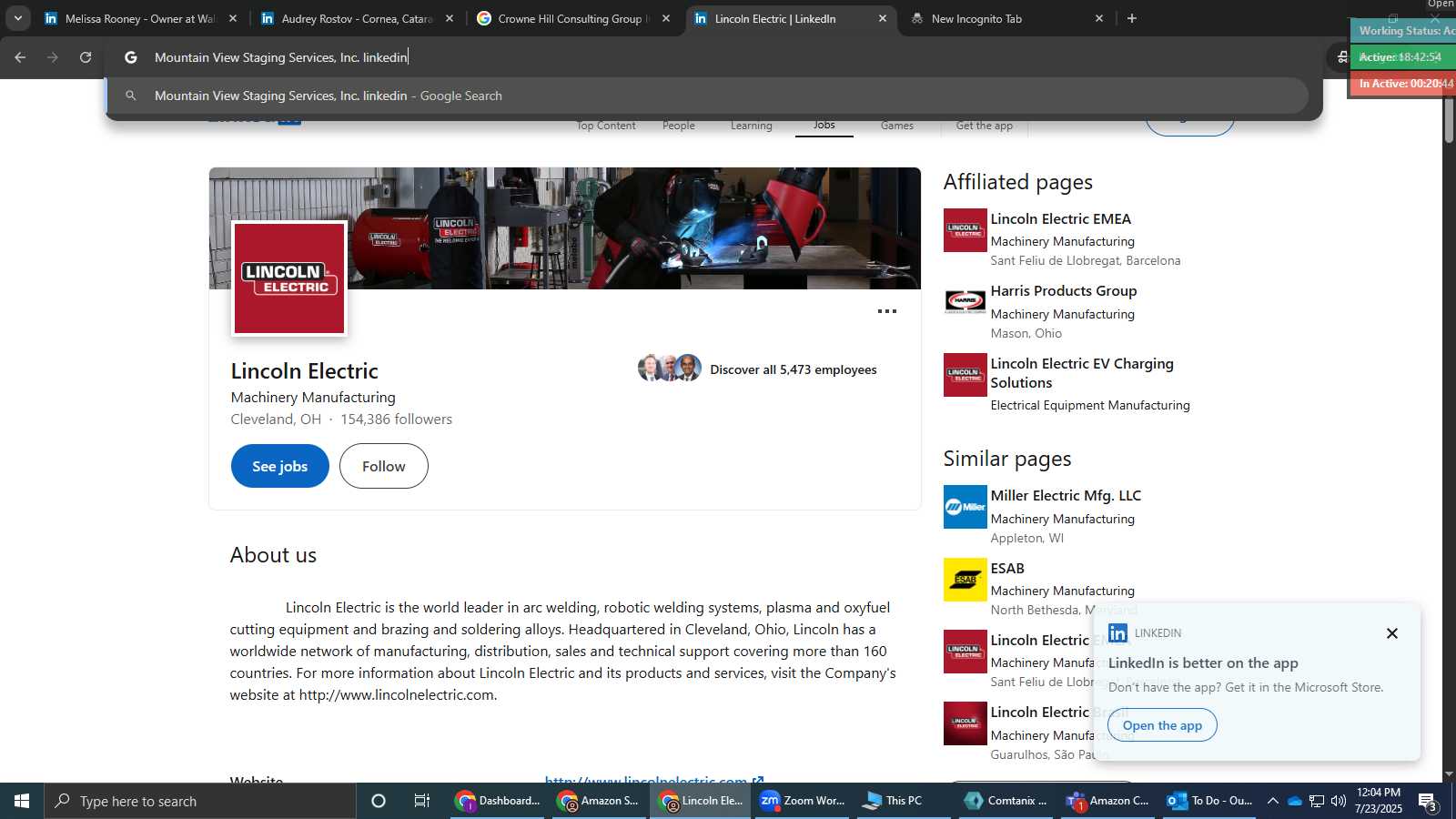
Task: Click Discover all 5,473 employees link
Action: [794, 369]
